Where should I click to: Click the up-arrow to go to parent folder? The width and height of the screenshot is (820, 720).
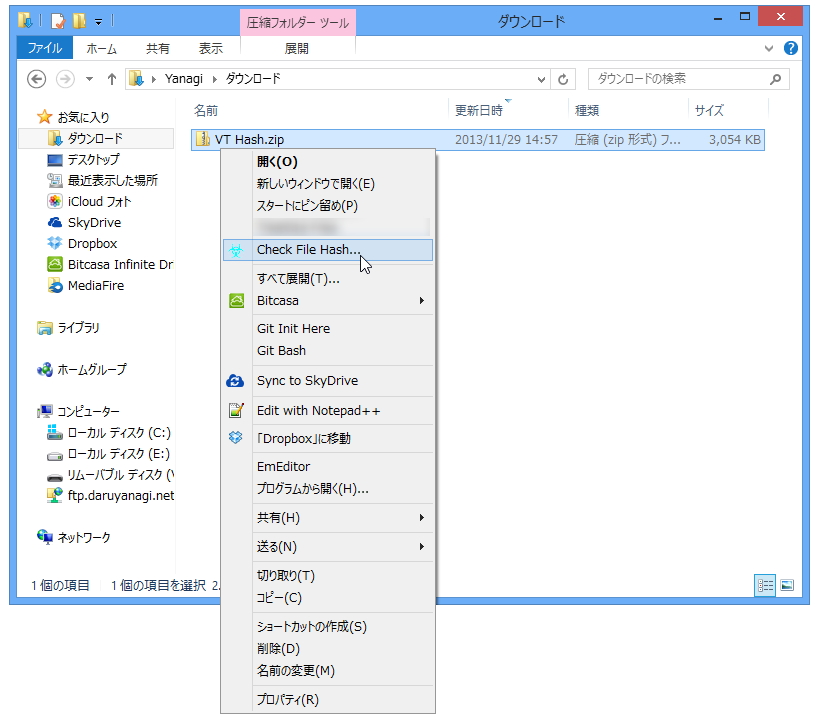click(110, 78)
